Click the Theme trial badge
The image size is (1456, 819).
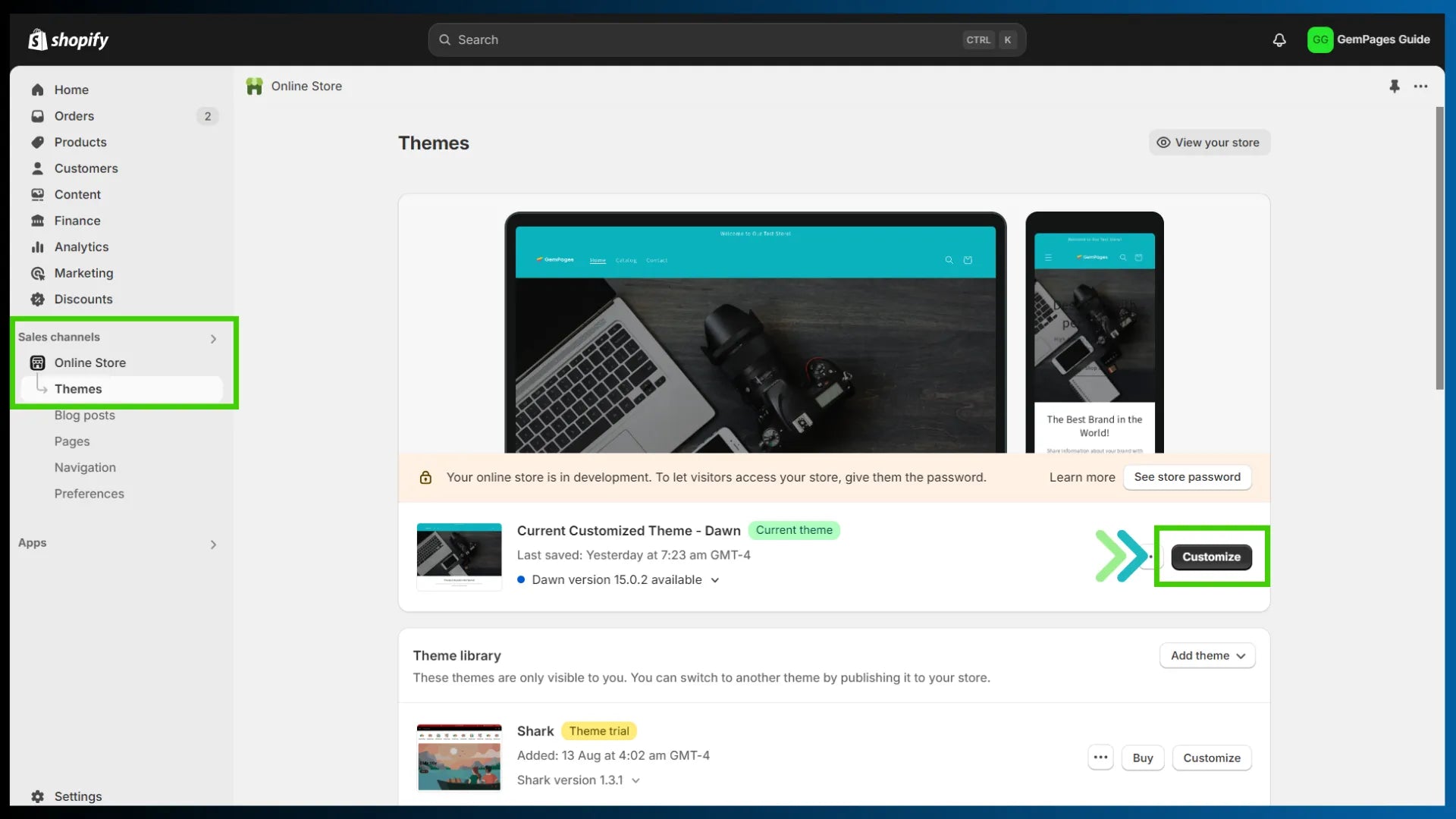pos(599,731)
